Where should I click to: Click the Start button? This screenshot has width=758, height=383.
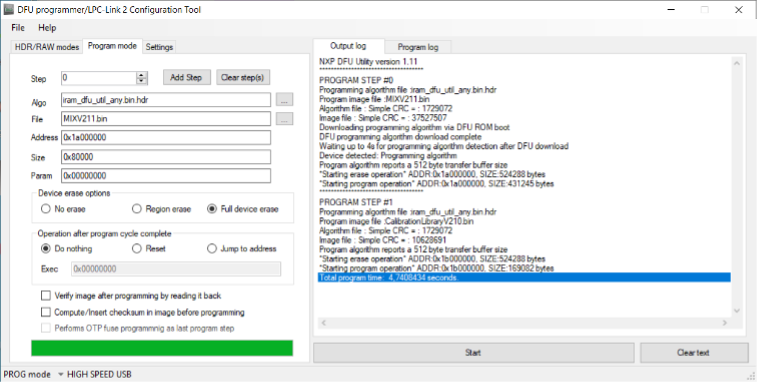473,353
